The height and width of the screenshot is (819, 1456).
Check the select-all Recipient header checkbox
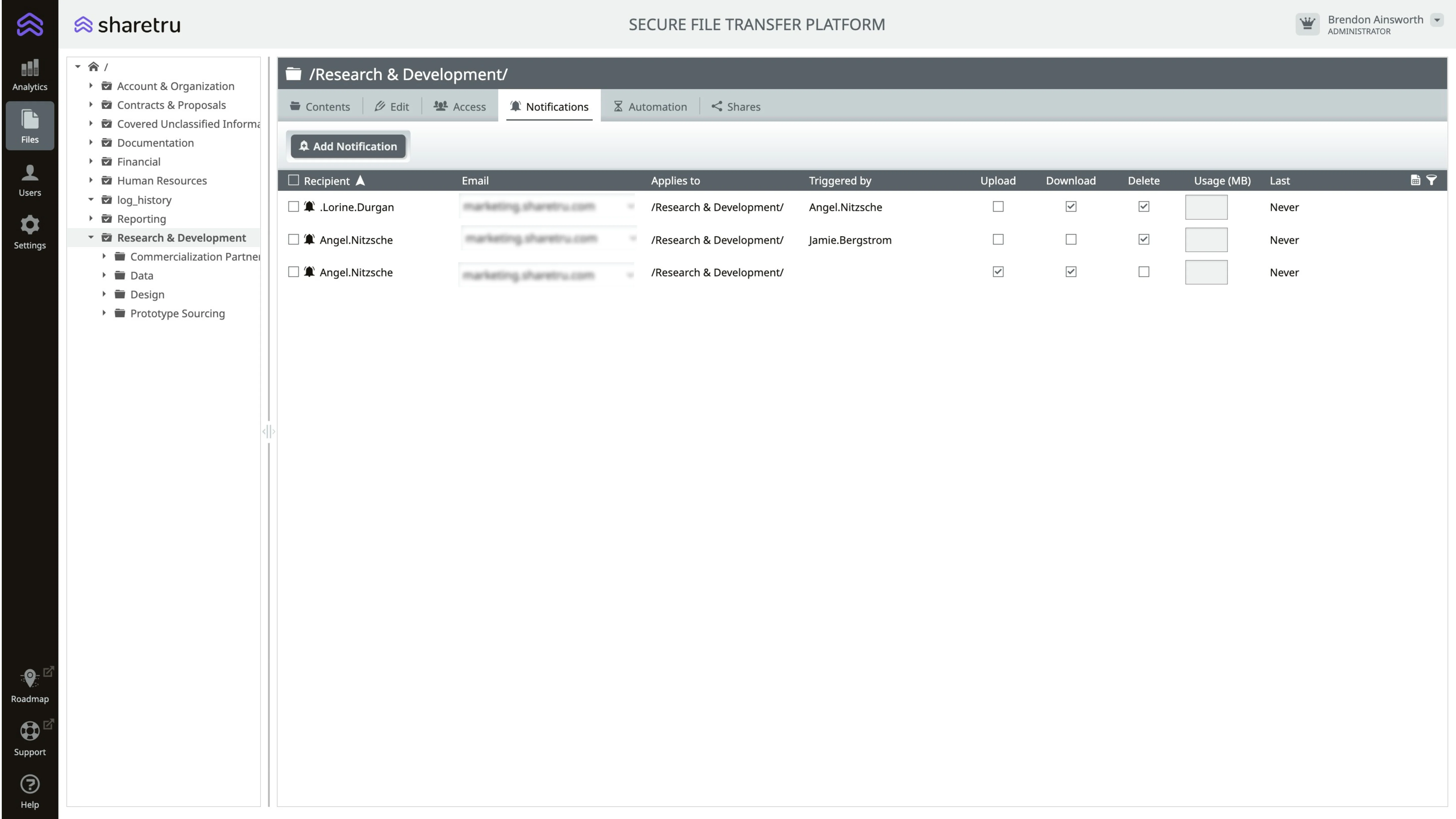[x=293, y=180]
